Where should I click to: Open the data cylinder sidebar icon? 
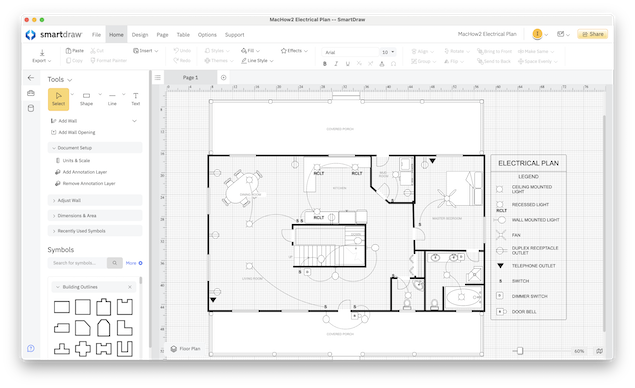(31, 108)
